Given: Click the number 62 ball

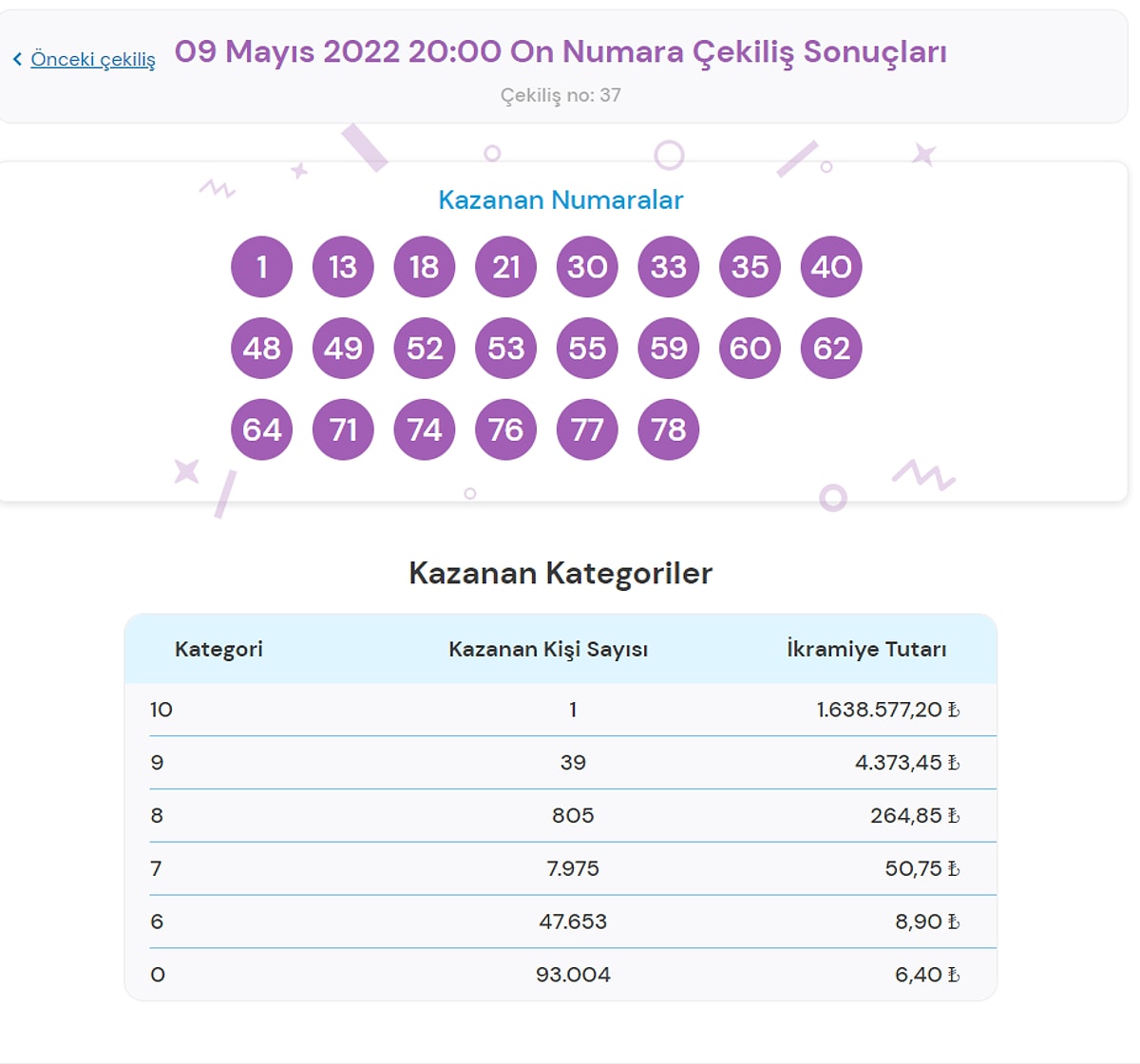Looking at the screenshot, I should (831, 349).
